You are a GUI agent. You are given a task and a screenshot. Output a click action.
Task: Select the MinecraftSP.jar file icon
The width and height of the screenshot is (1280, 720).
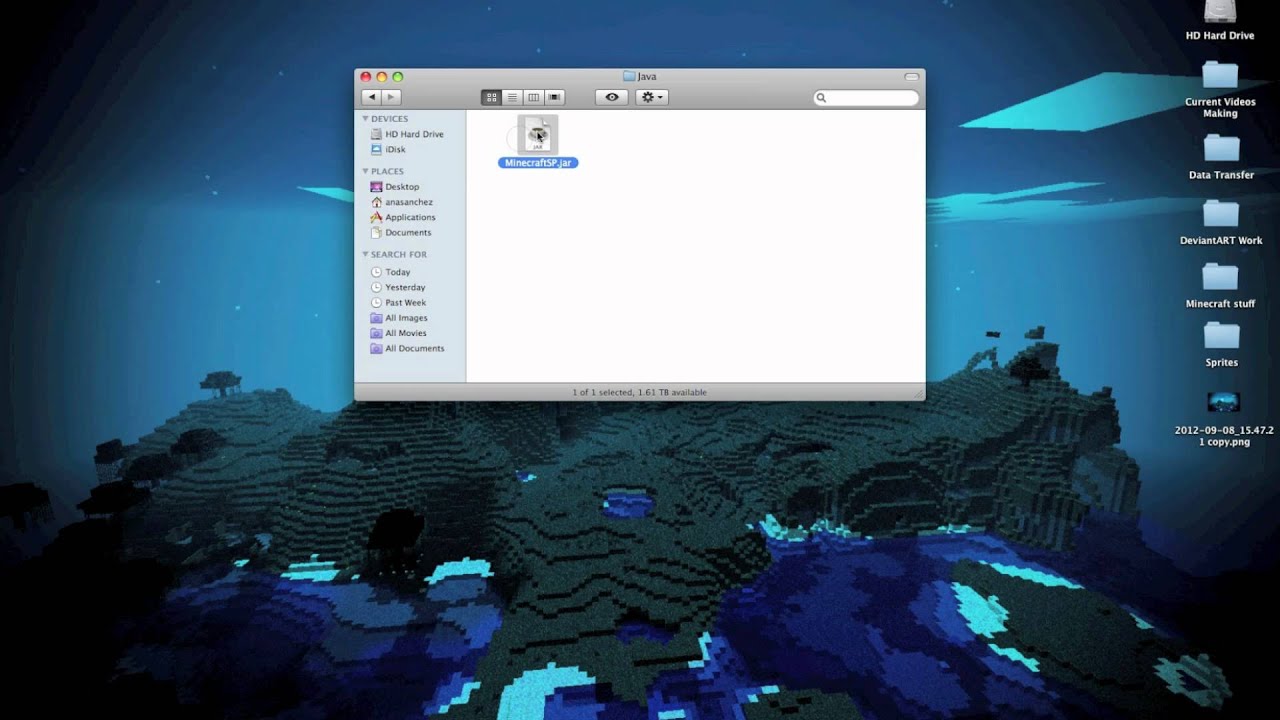coord(538,134)
